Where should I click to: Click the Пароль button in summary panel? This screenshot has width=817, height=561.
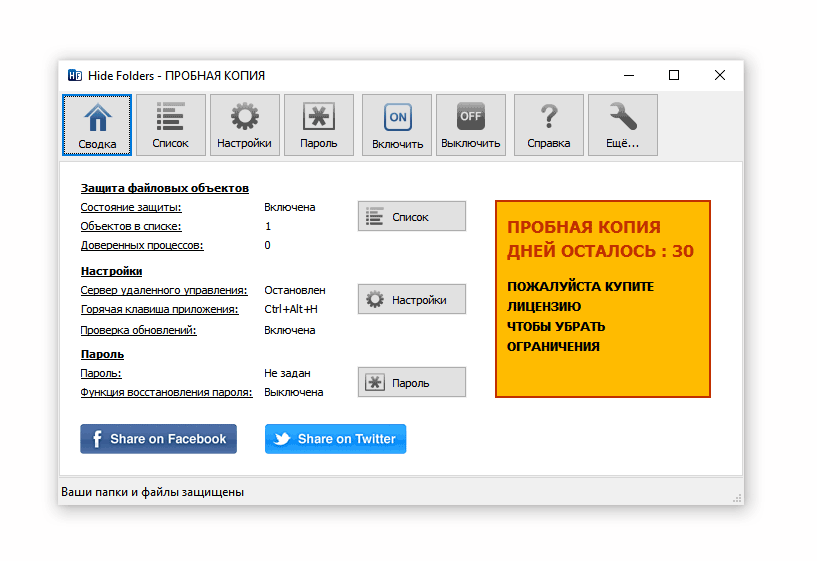[411, 382]
